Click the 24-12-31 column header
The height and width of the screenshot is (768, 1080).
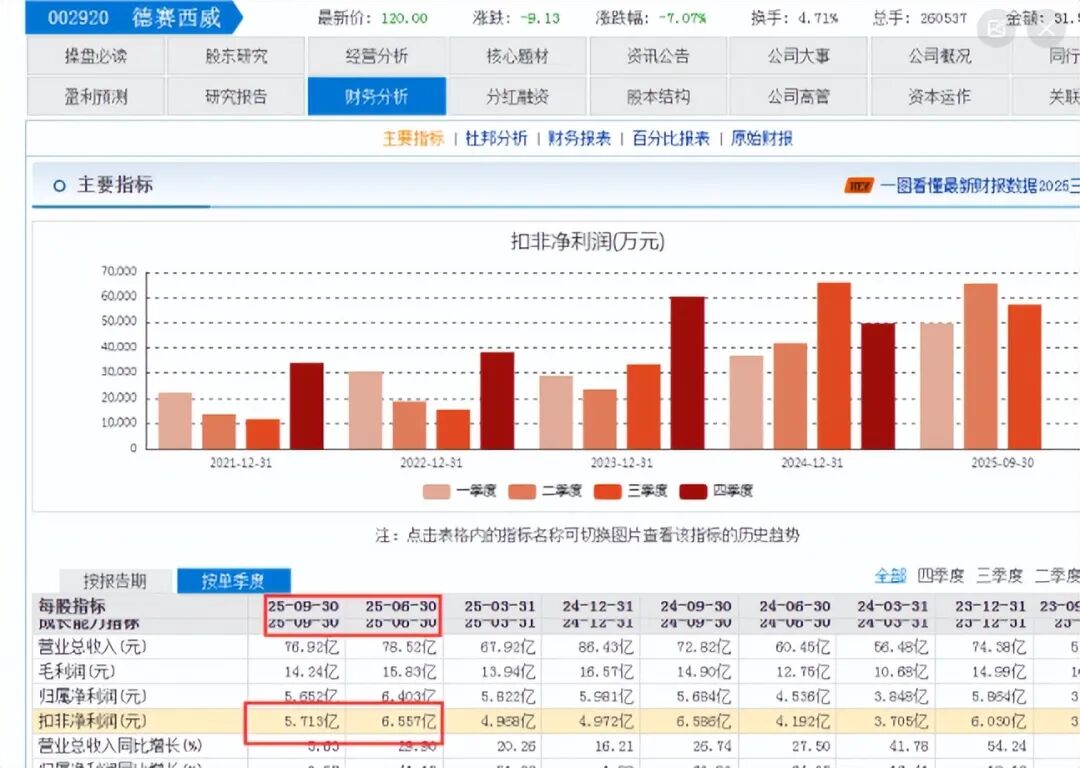pyautogui.click(x=597, y=606)
